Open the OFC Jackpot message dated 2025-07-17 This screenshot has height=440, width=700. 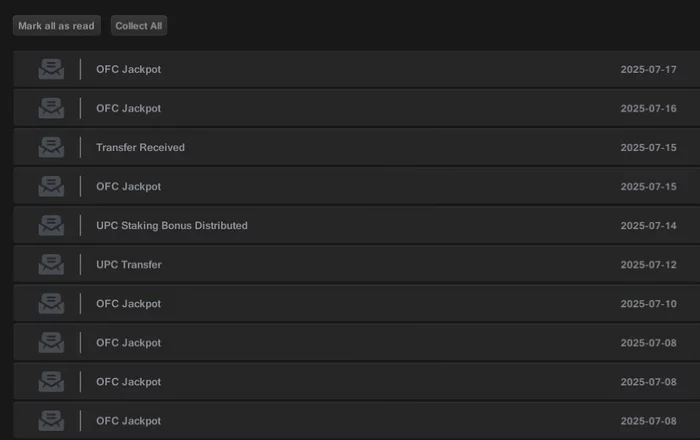coord(128,69)
